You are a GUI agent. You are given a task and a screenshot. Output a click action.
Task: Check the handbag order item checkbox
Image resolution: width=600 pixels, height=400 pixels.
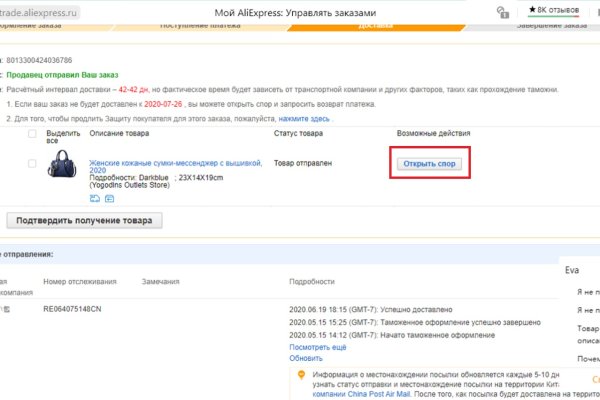tap(34, 163)
